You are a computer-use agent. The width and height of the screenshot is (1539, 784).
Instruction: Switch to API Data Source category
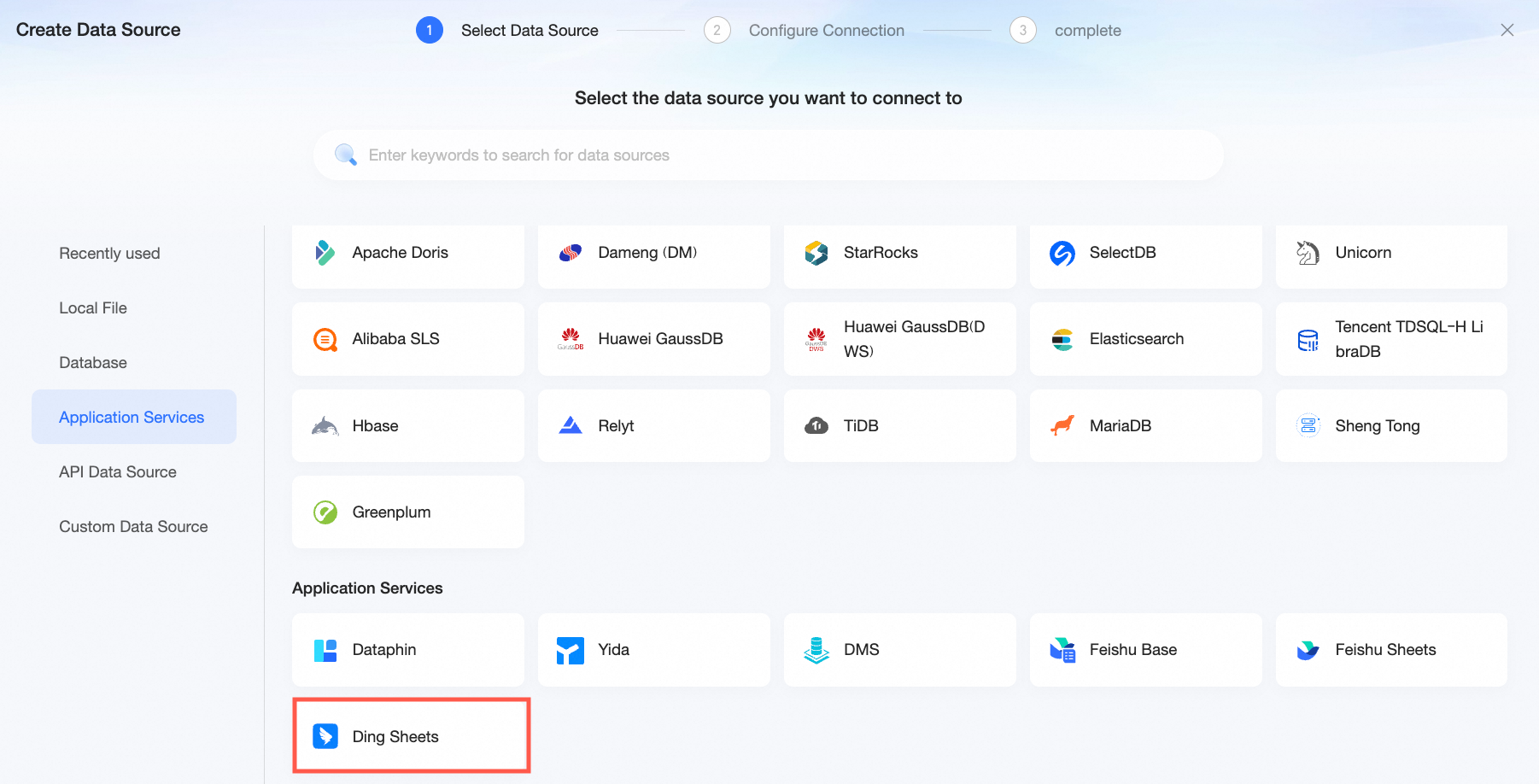(118, 472)
